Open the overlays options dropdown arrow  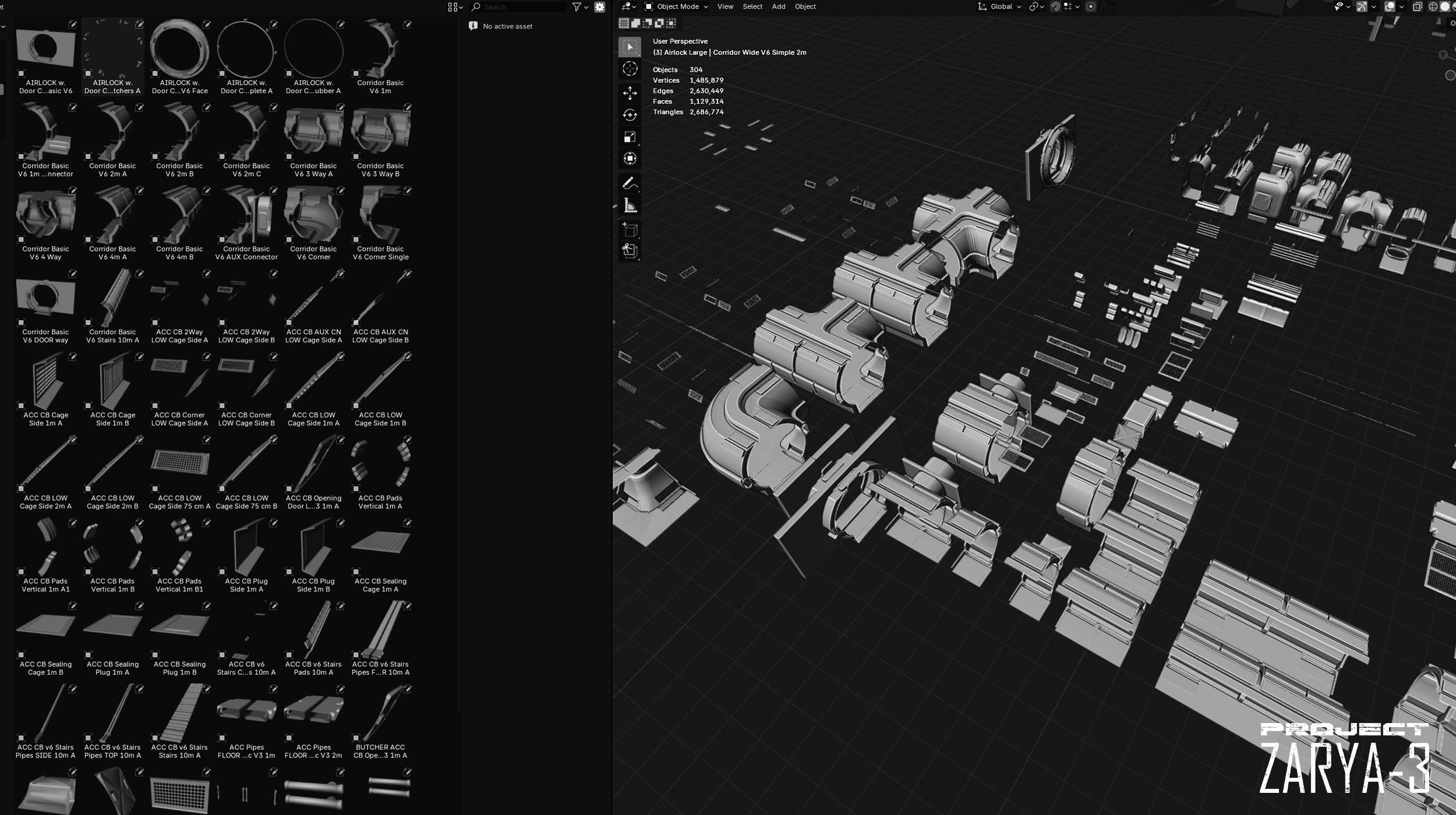point(1401,7)
